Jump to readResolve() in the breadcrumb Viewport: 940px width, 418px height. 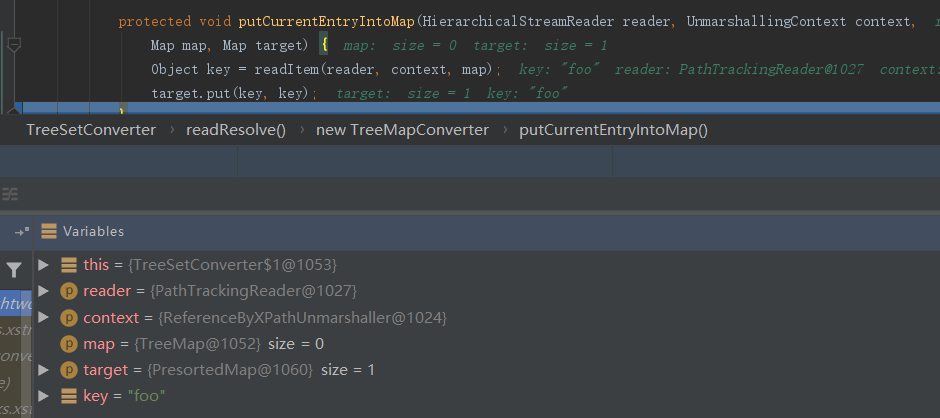(235, 130)
